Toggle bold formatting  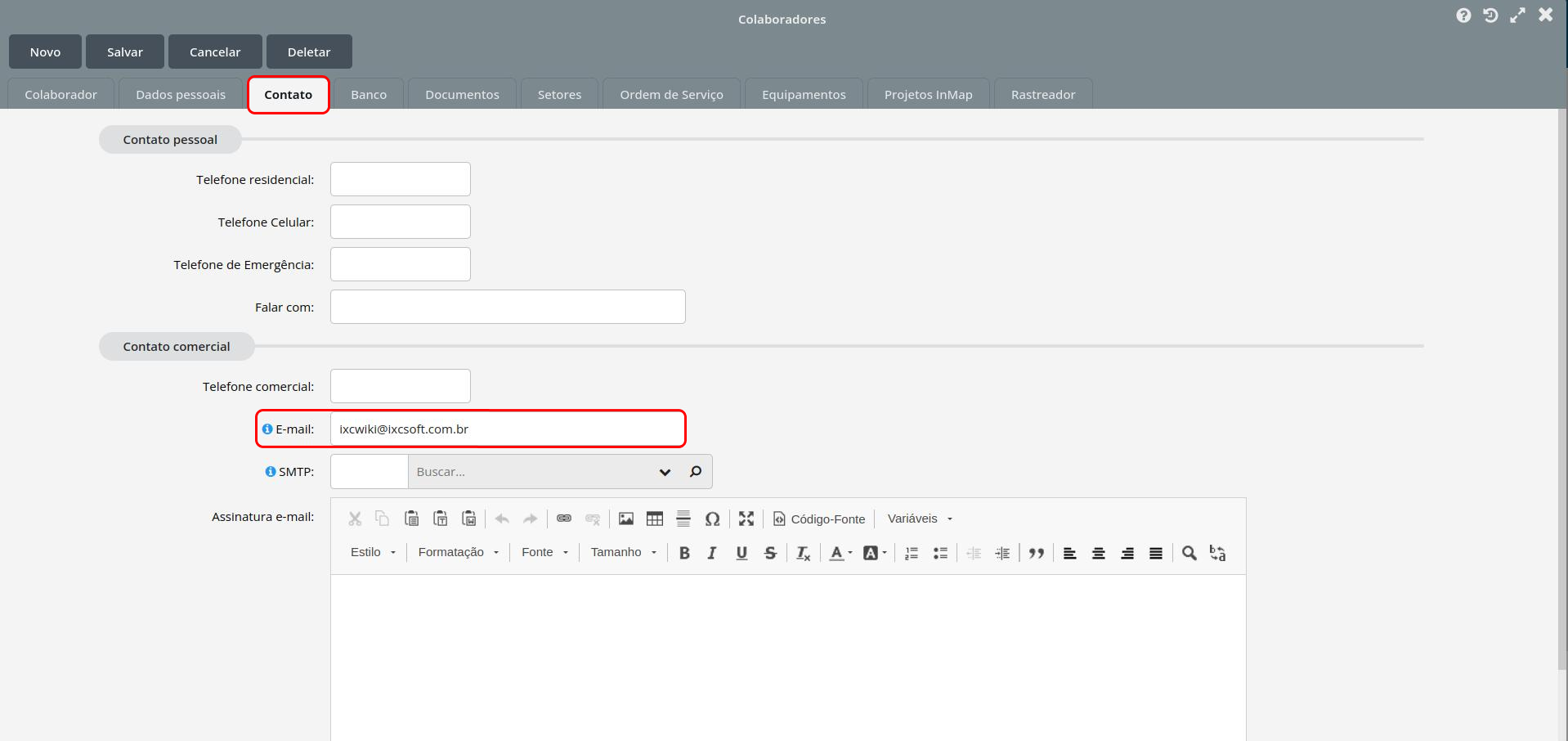pos(684,553)
